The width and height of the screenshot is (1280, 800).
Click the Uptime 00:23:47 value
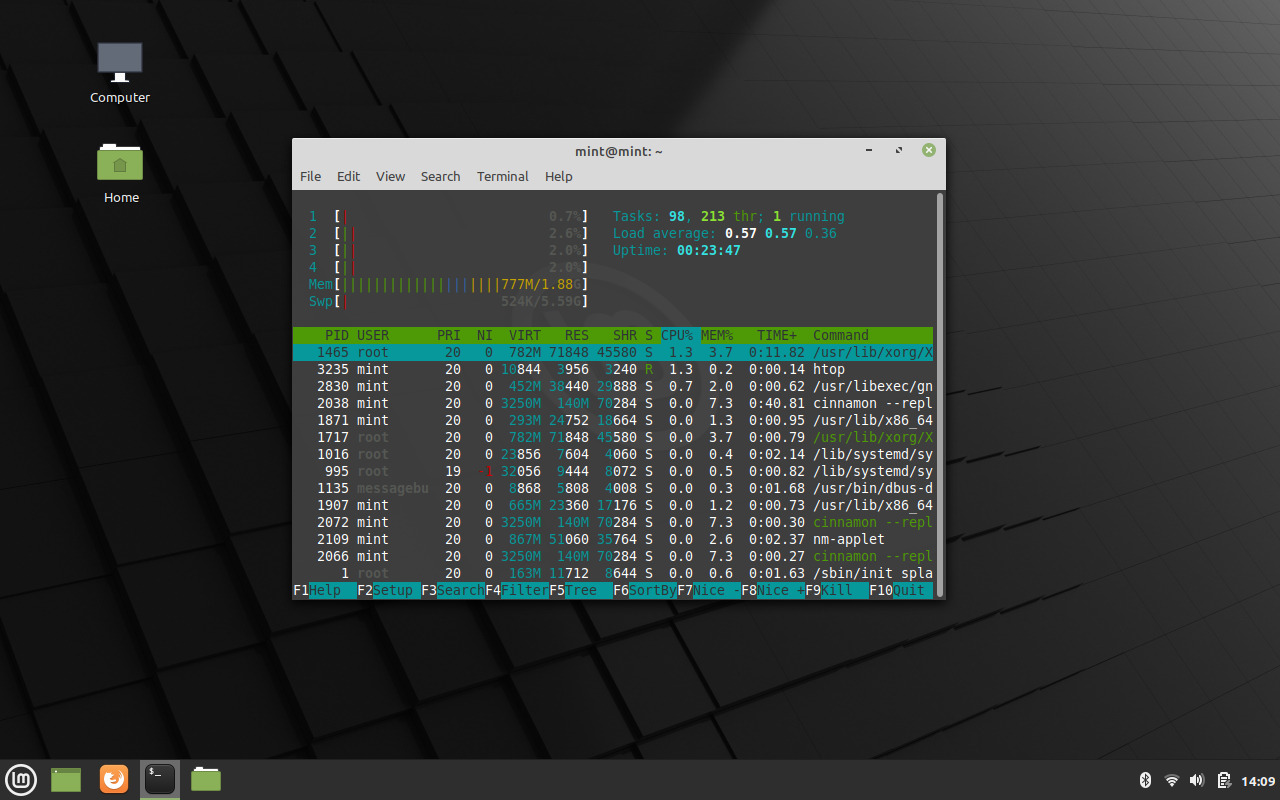tap(709, 250)
